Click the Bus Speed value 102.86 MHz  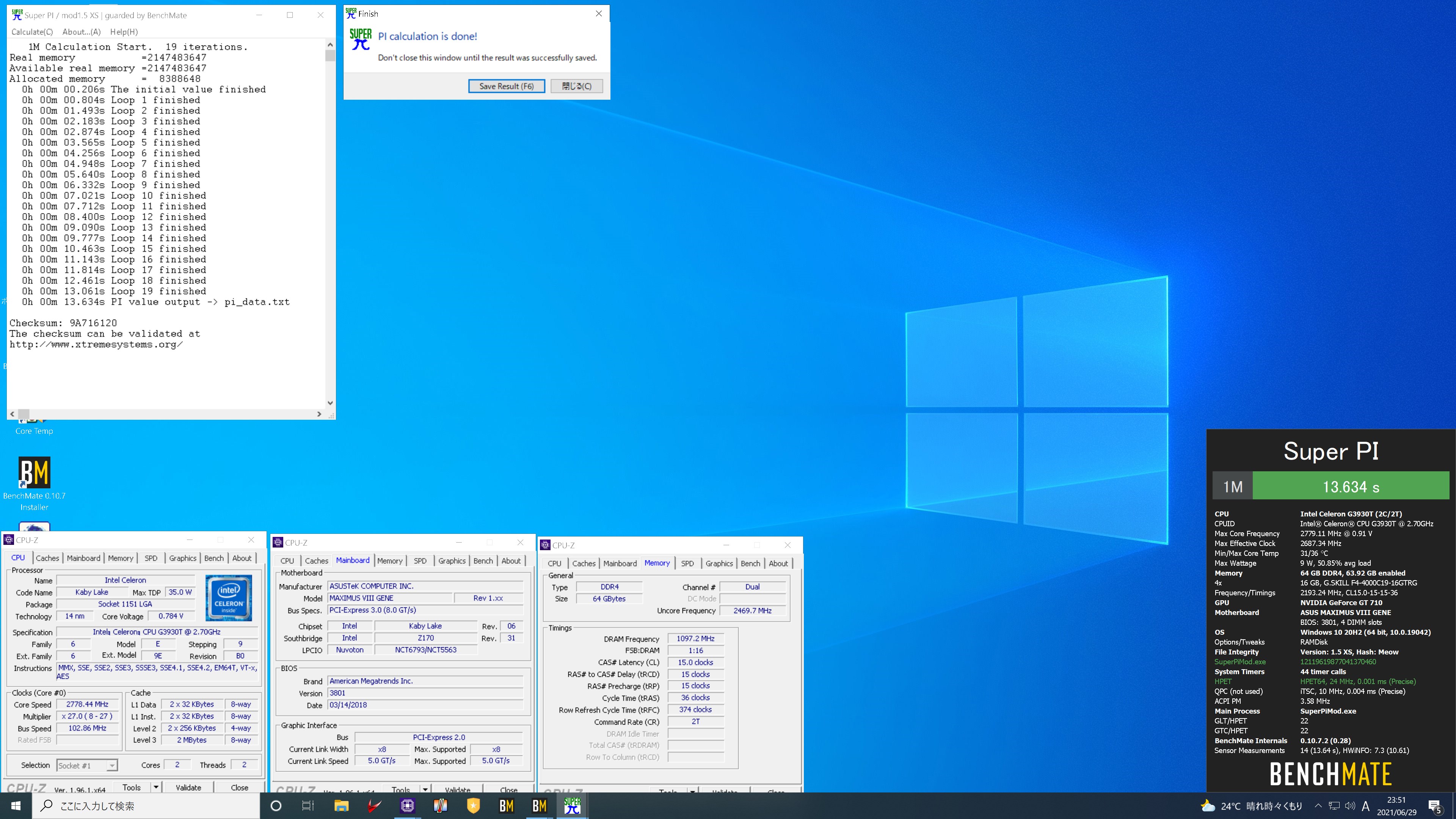tap(87, 728)
